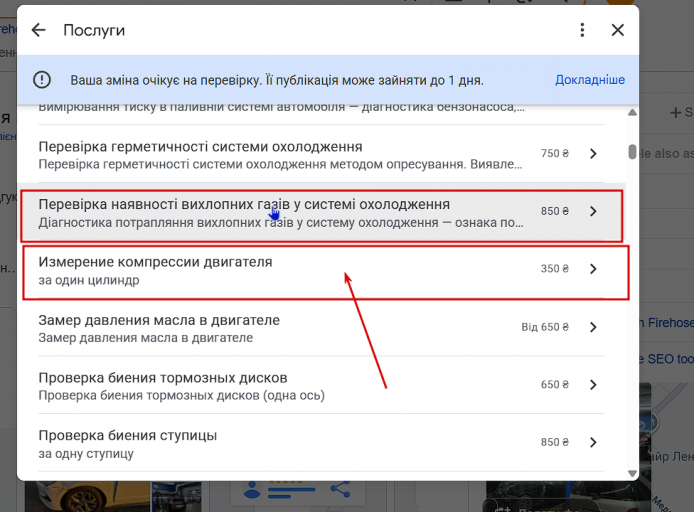694x512 pixels.
Task: Click the 750 ₴ price
Action: pyautogui.click(x=555, y=154)
